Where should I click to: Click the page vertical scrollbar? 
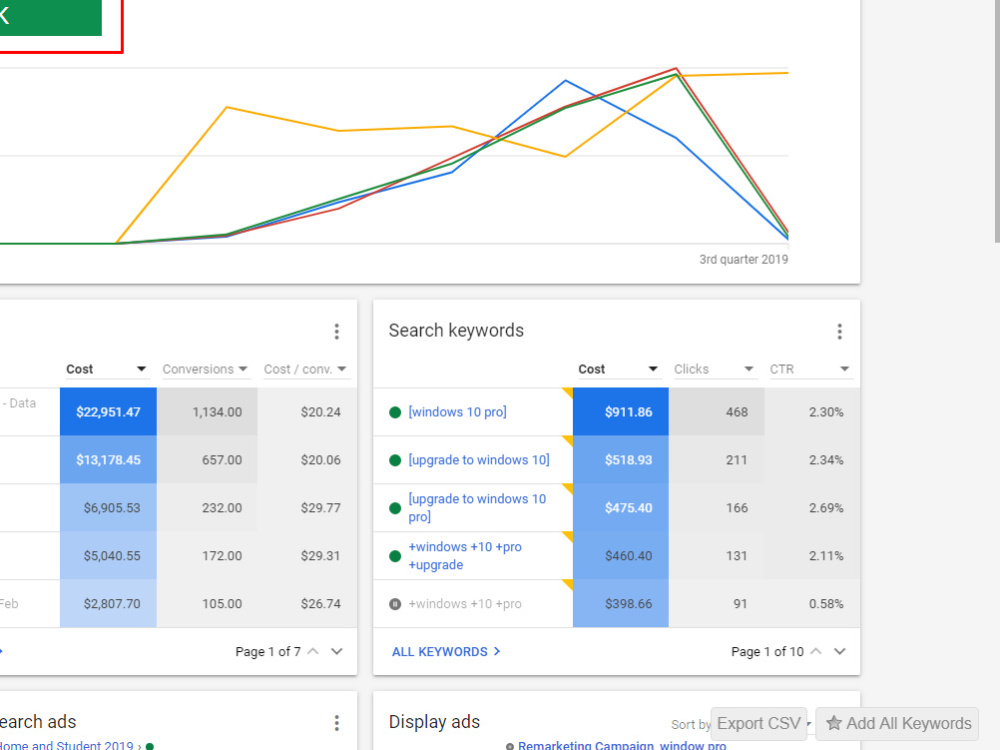pos(997,121)
